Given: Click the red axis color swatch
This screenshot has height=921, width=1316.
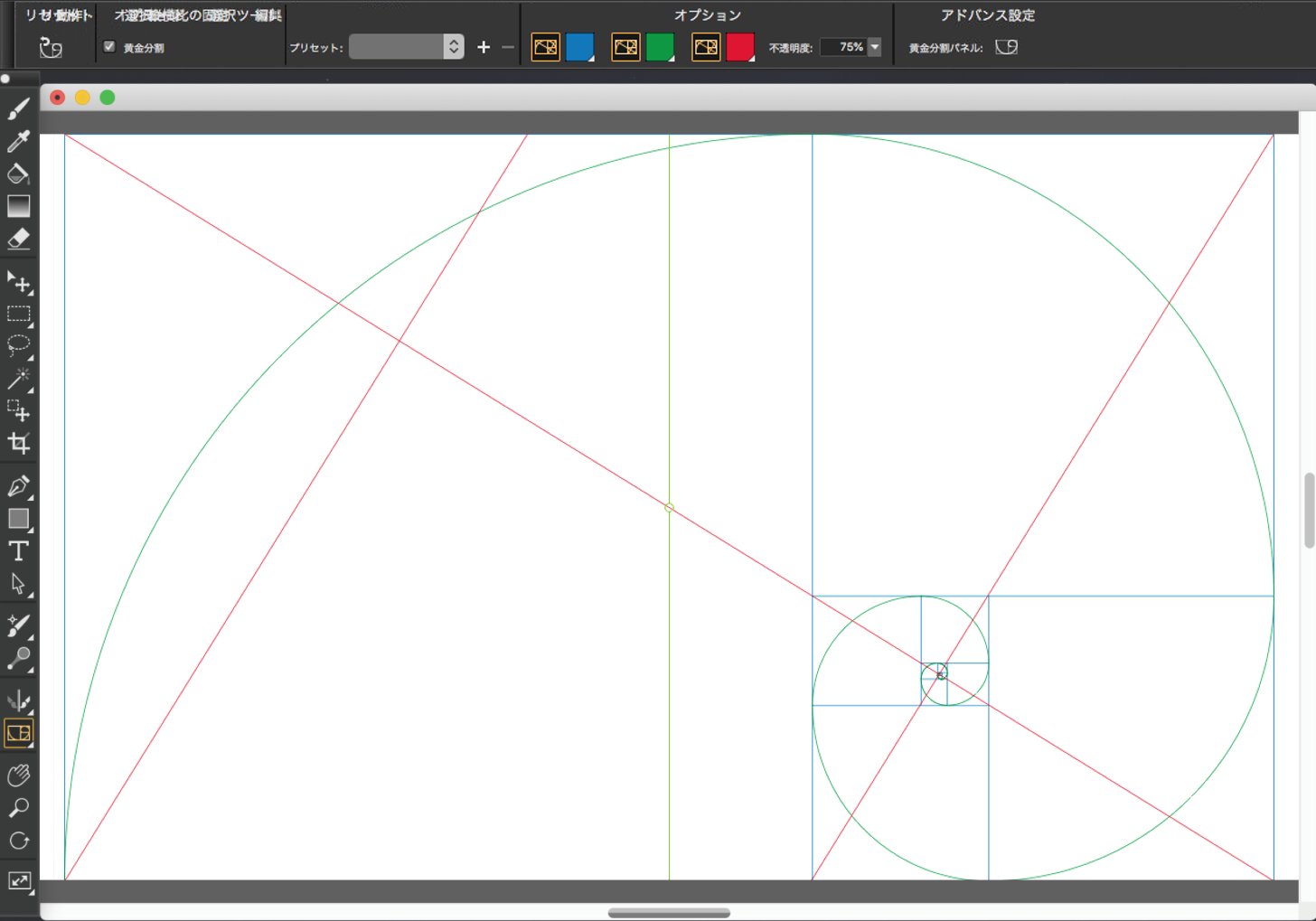Looking at the screenshot, I should 739,47.
